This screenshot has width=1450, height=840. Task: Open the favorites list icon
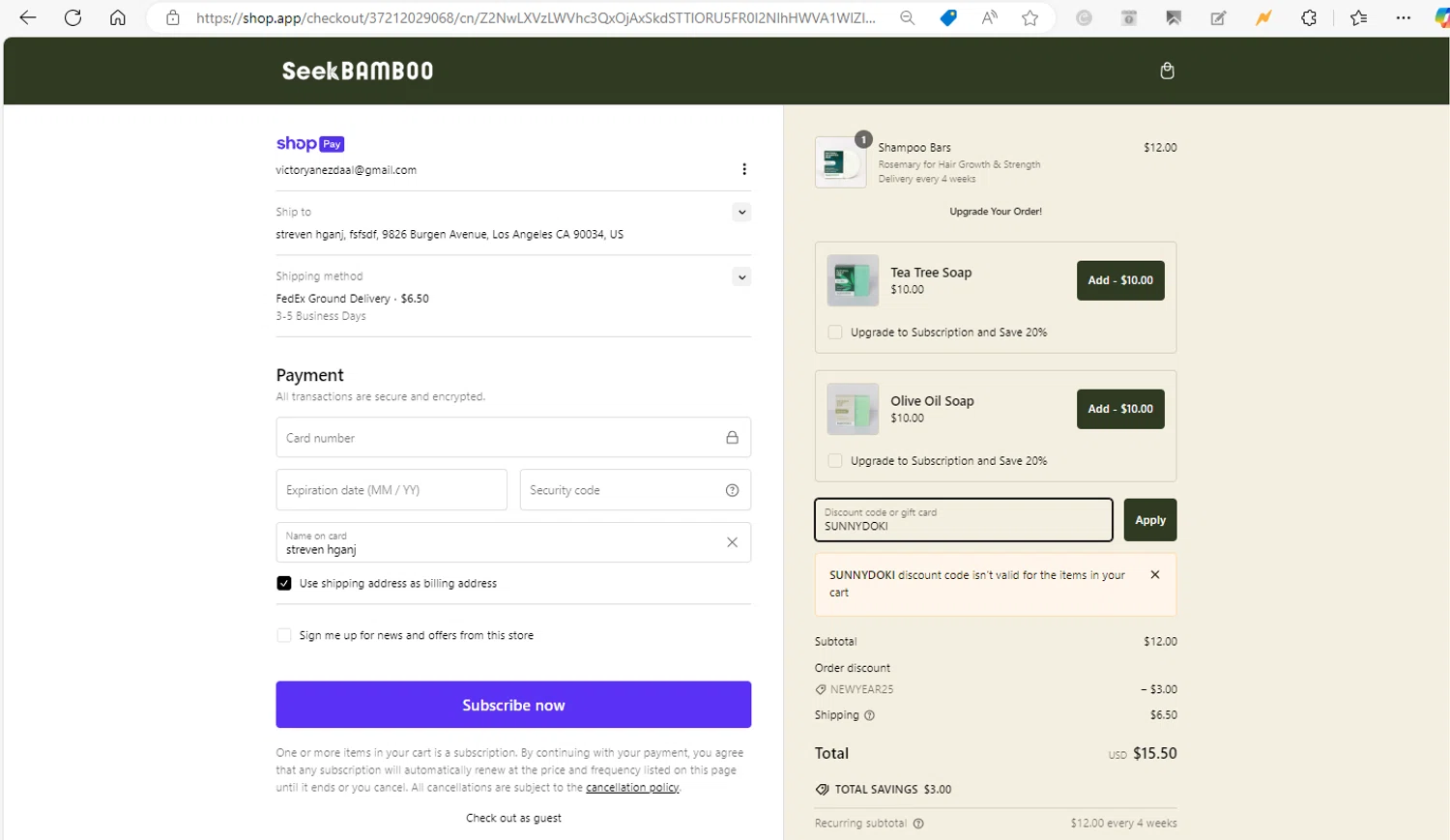pos(1358,17)
